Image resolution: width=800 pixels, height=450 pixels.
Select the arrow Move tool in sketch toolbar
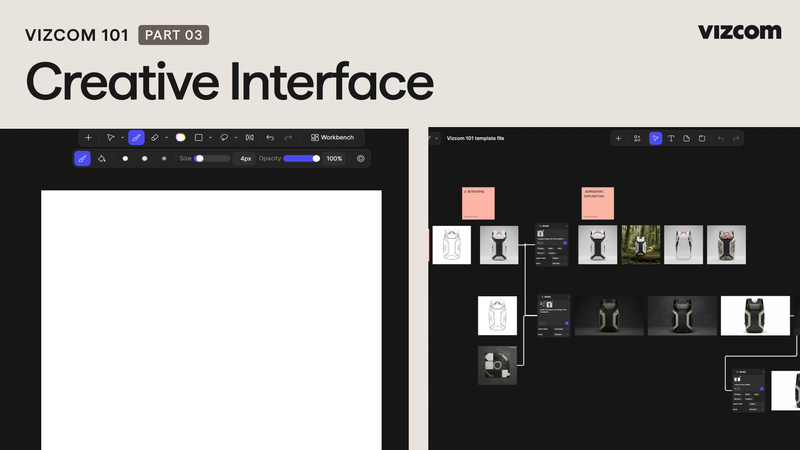pos(110,138)
